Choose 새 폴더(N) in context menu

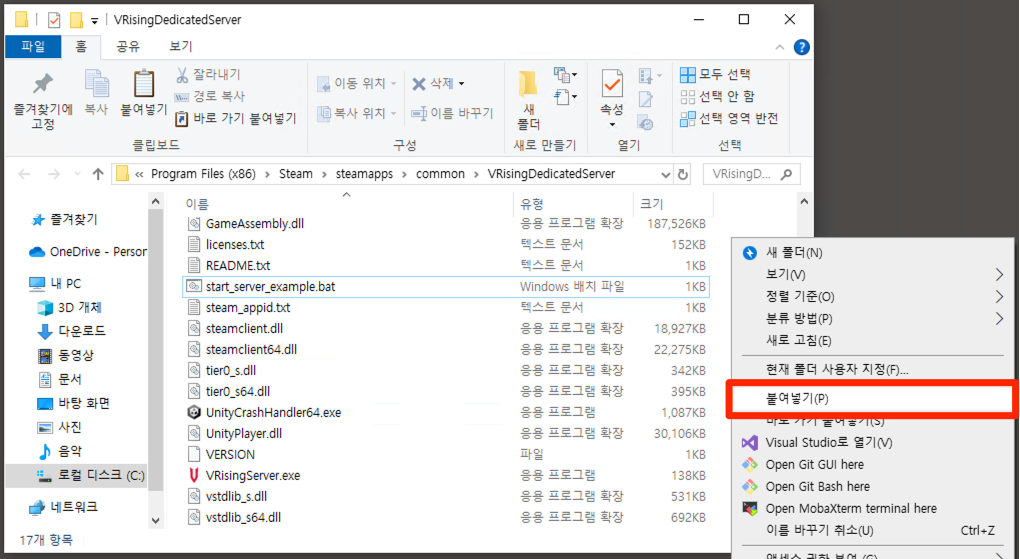[x=794, y=252]
